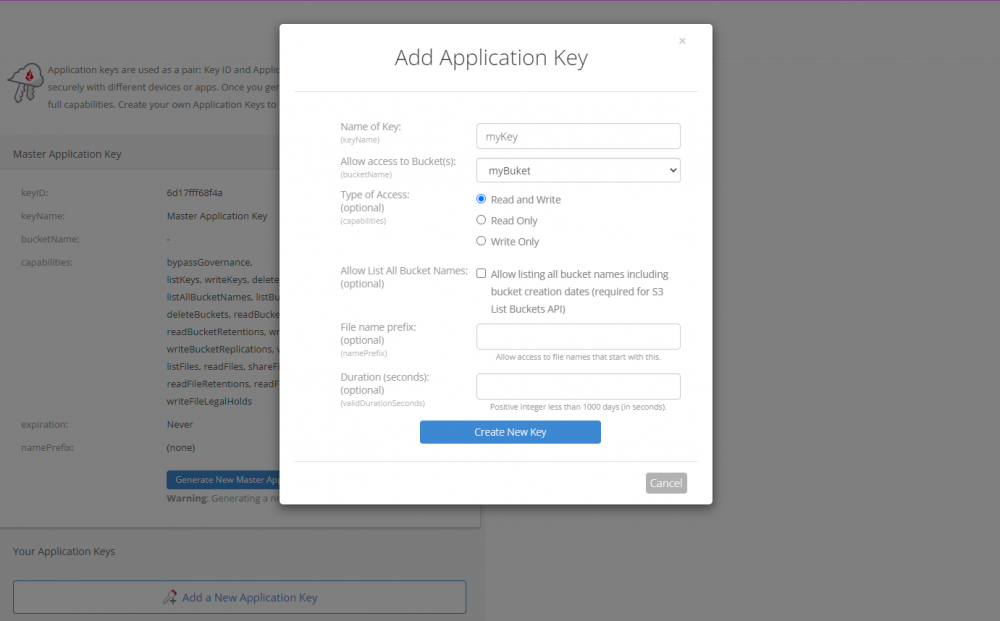This screenshot has height=621, width=1000.
Task: Click the expiration value 'Never'
Action: 180,425
